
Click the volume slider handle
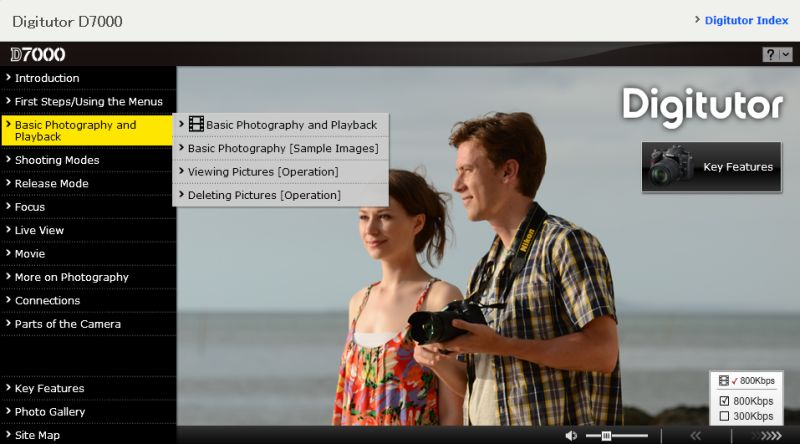click(606, 435)
